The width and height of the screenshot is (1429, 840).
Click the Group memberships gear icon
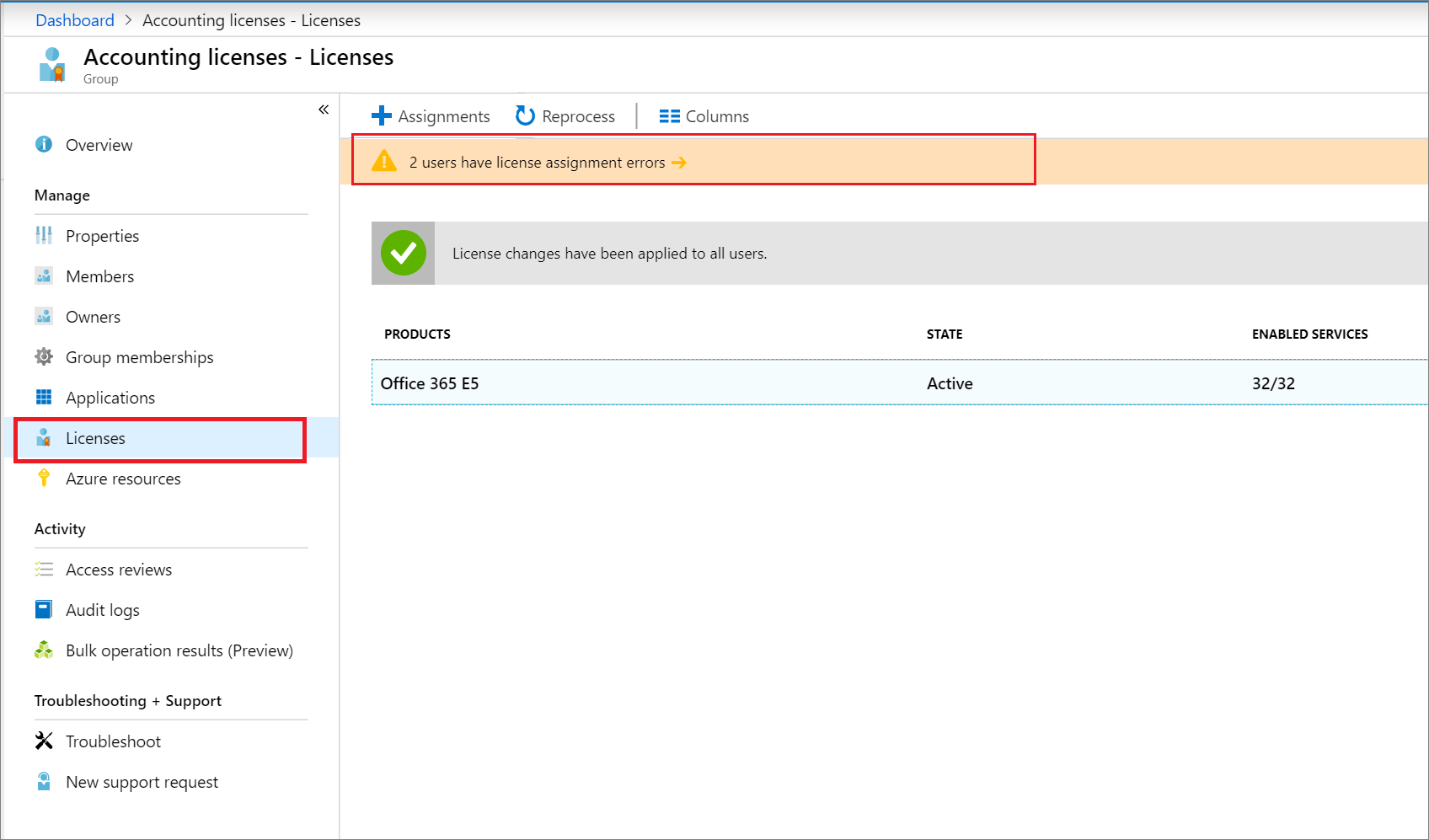click(44, 356)
